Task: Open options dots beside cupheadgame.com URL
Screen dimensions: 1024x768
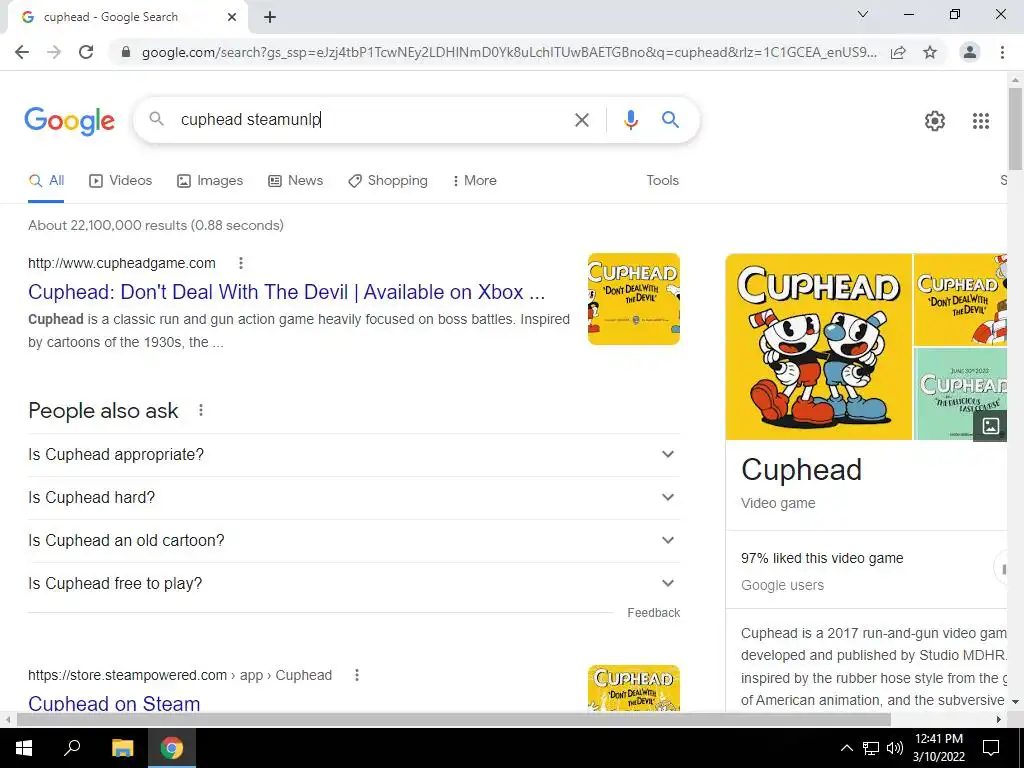Action: [241, 263]
